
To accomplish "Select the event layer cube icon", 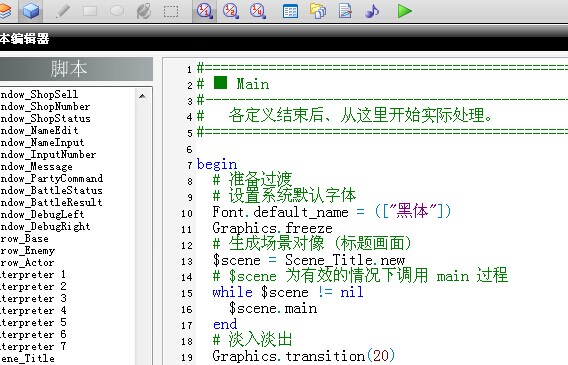I will [x=31, y=11].
